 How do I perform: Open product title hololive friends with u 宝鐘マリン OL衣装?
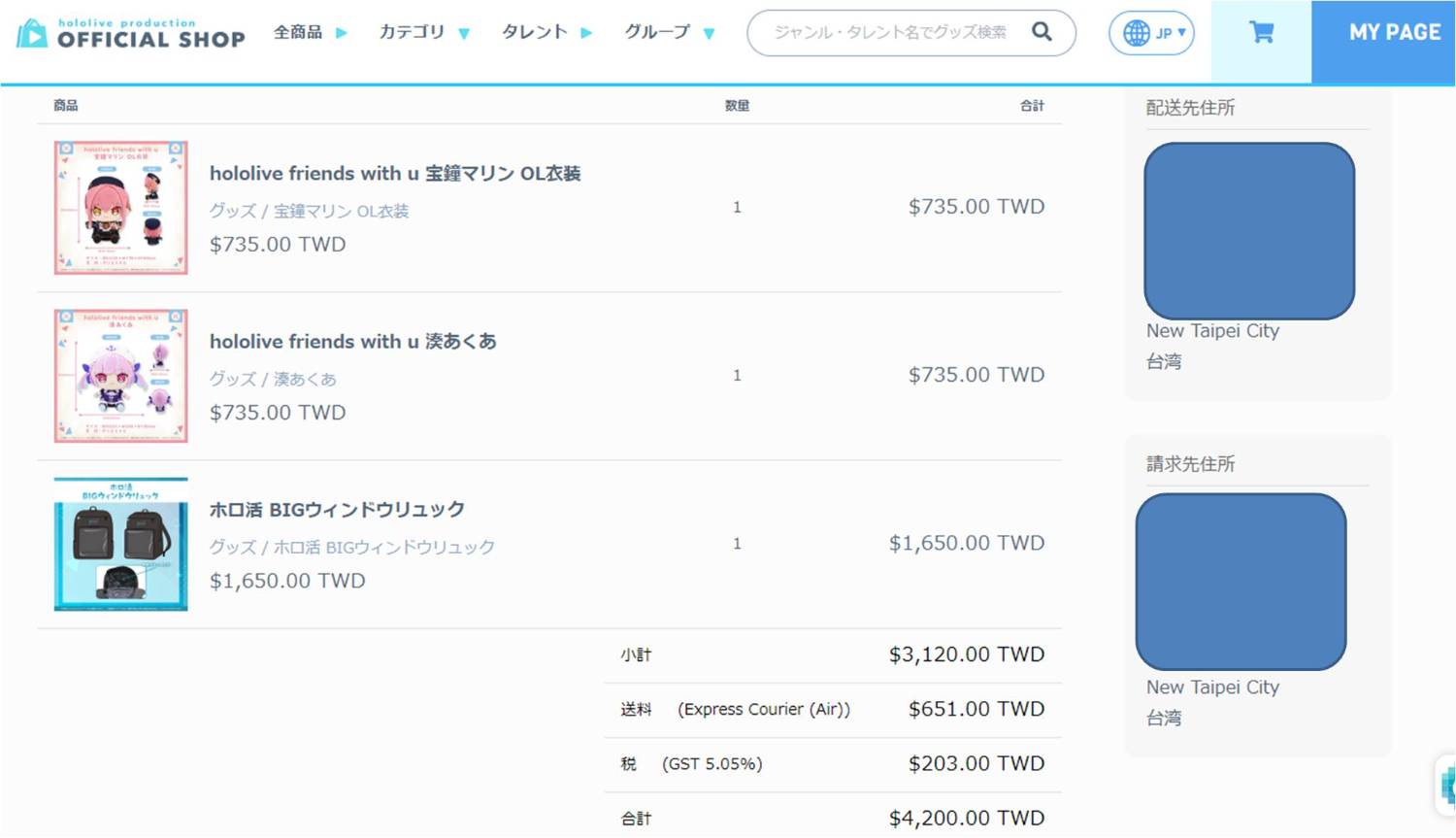395,174
